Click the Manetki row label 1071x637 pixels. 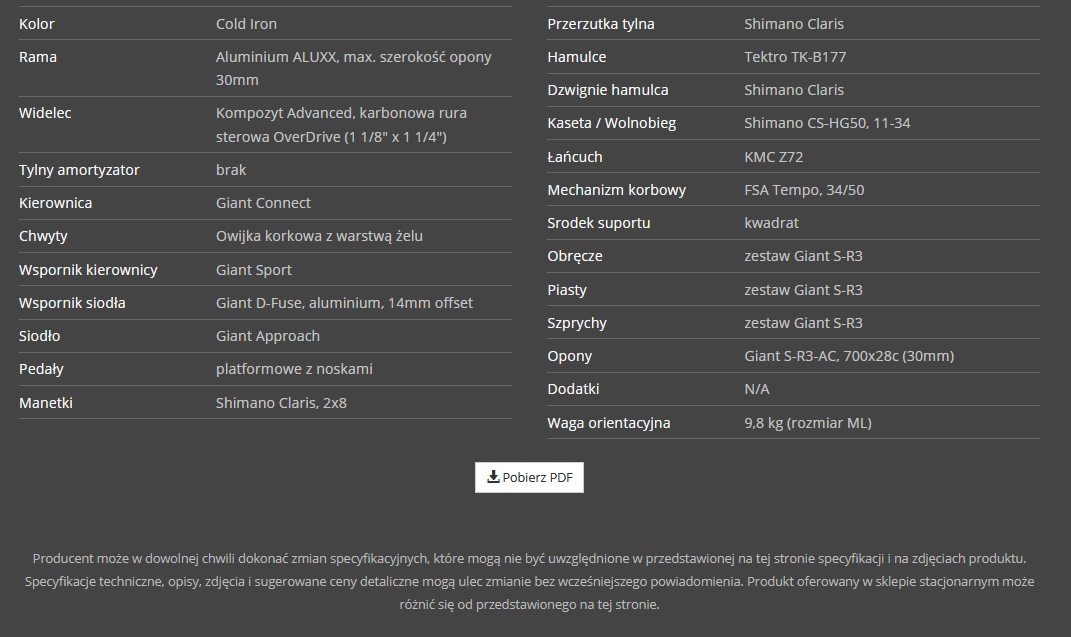click(46, 403)
